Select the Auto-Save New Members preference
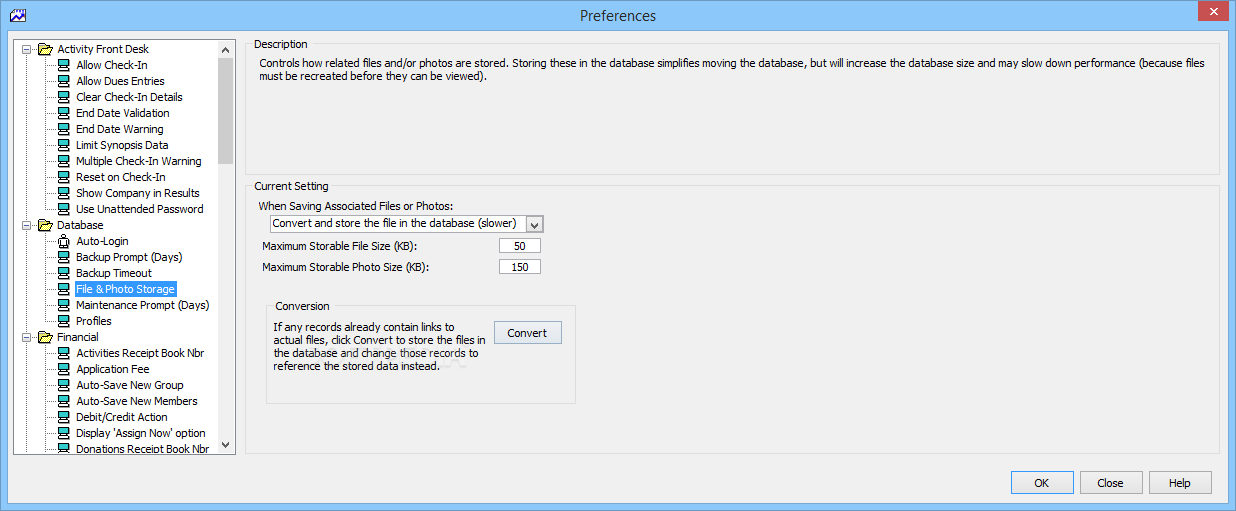This screenshot has height=511, width=1236. pos(137,401)
